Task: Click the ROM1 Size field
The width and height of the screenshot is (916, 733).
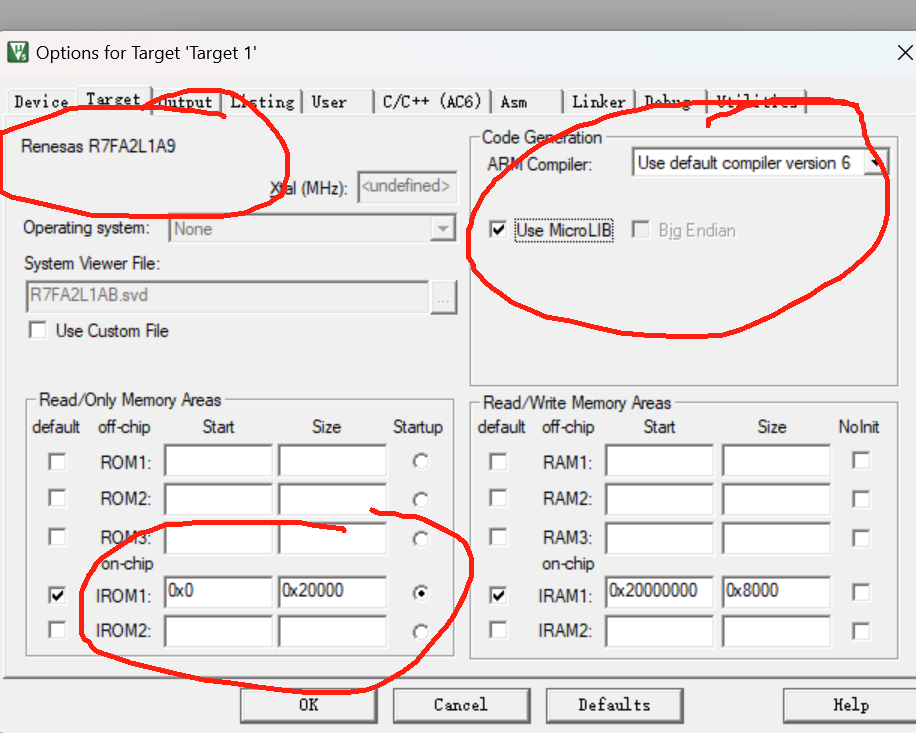Action: click(x=332, y=461)
